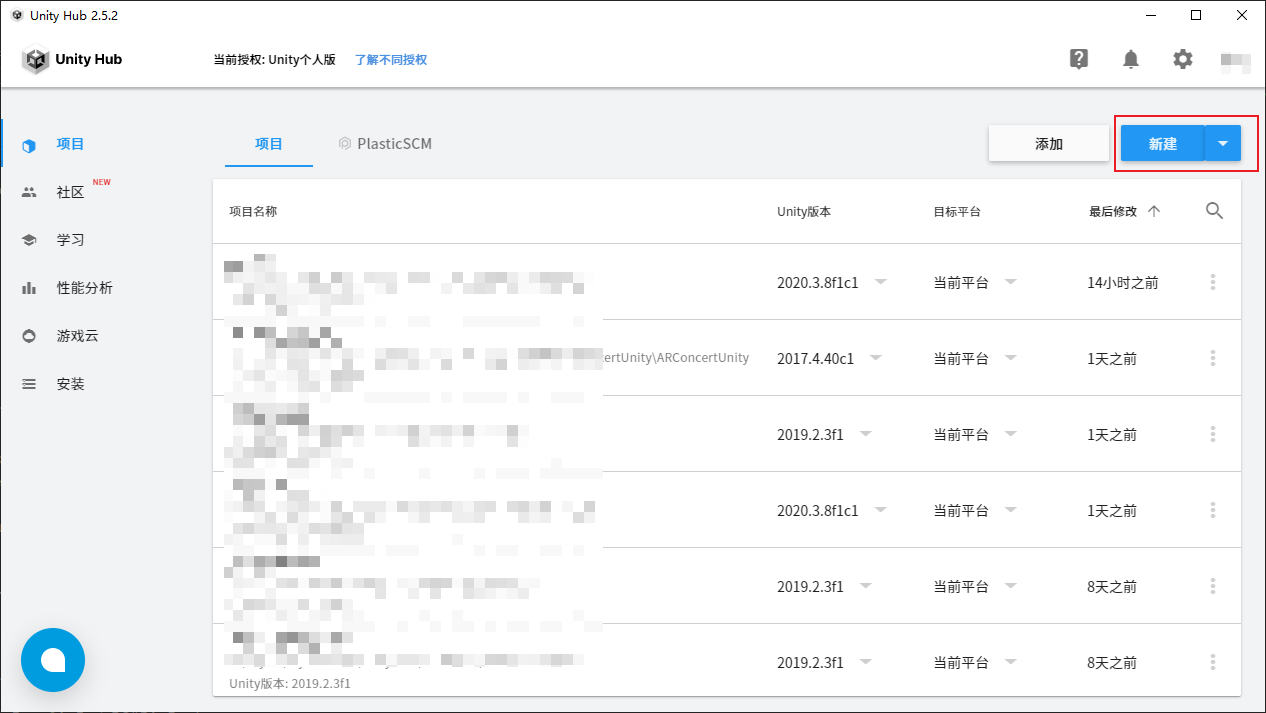Expand the 新建 dropdown arrow
1266x713 pixels.
coord(1223,144)
